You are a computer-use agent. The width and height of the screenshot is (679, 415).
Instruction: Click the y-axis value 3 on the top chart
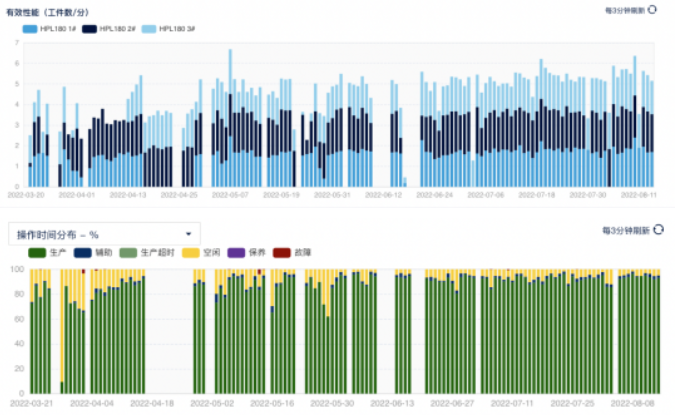click(17, 125)
